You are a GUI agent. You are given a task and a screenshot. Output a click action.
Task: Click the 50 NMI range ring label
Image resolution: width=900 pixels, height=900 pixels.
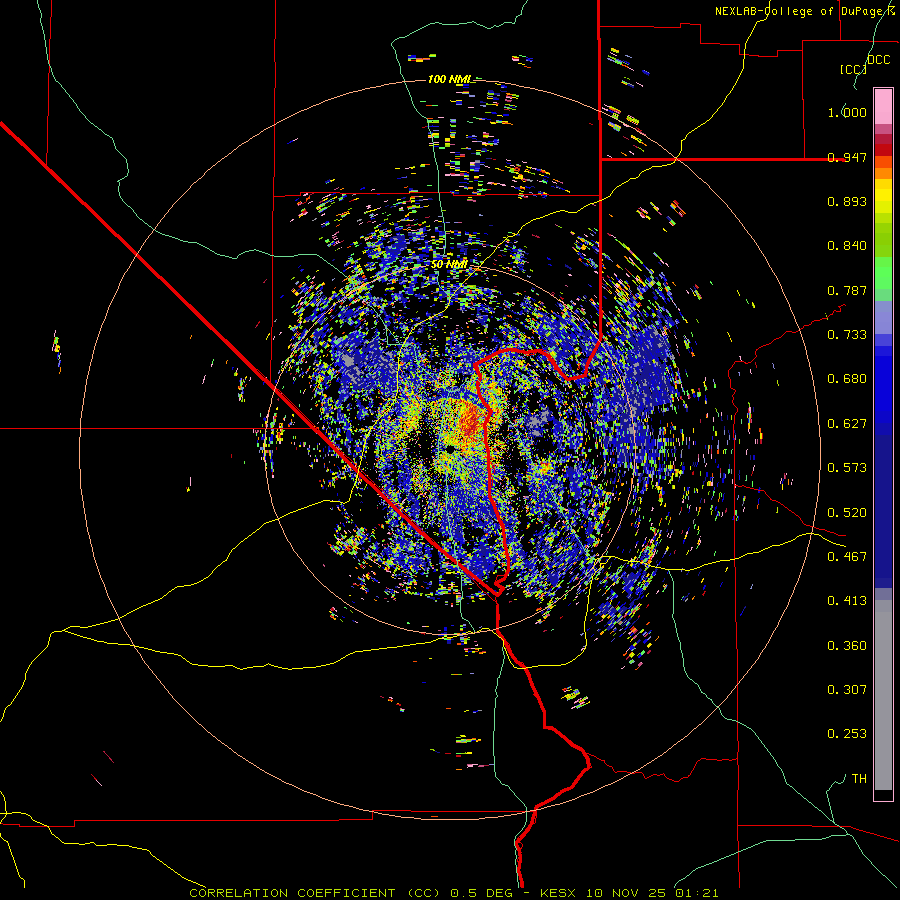coord(449,264)
